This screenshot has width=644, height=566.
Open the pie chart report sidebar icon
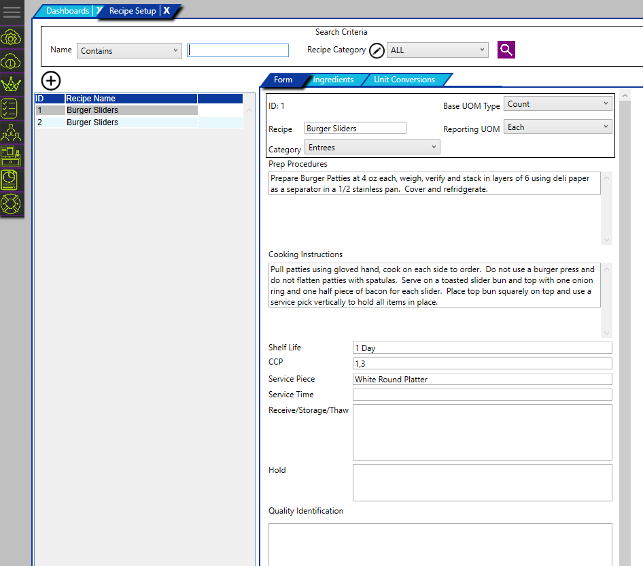12,178
